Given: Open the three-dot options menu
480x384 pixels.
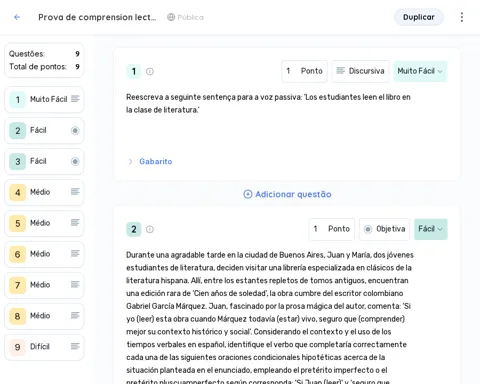Looking at the screenshot, I should point(462,17).
